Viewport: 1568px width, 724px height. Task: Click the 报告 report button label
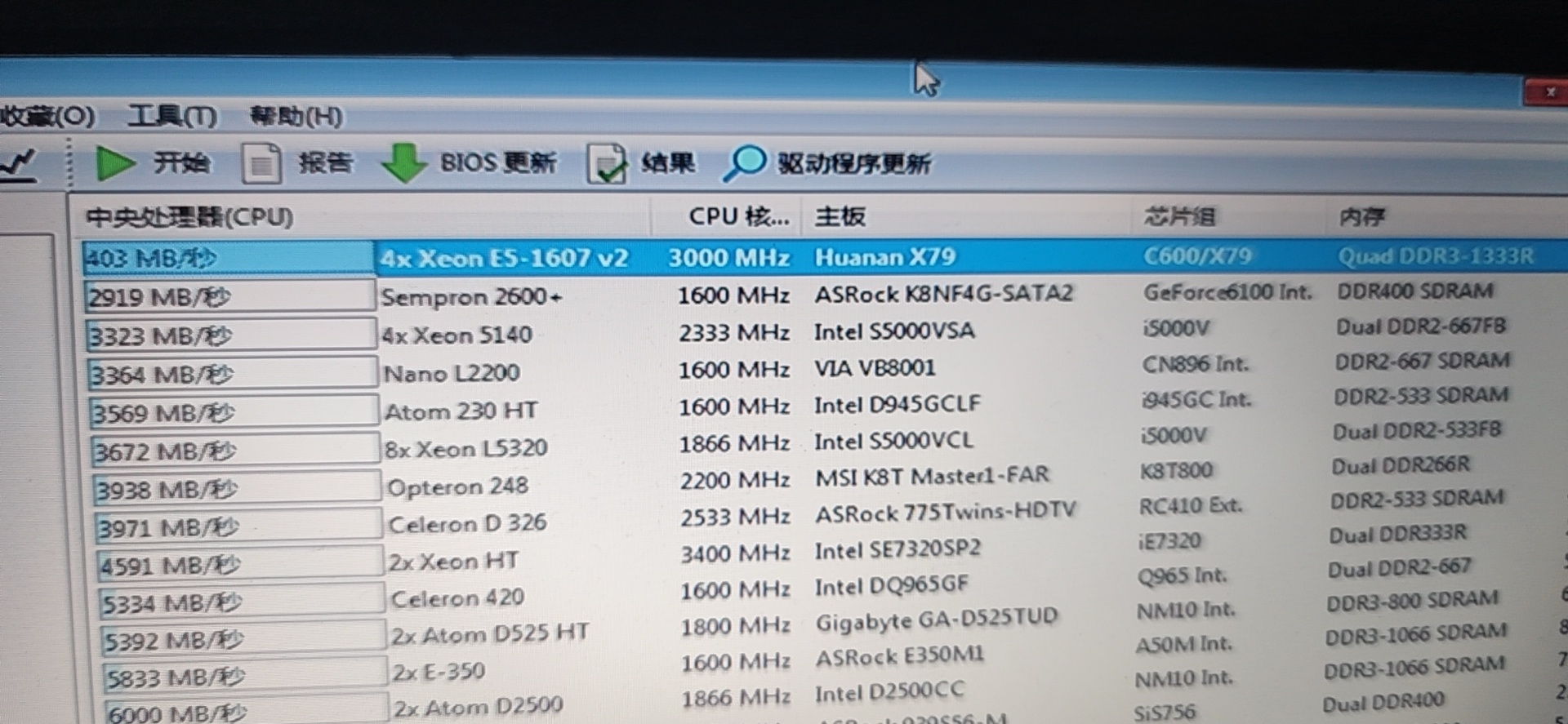click(x=325, y=162)
